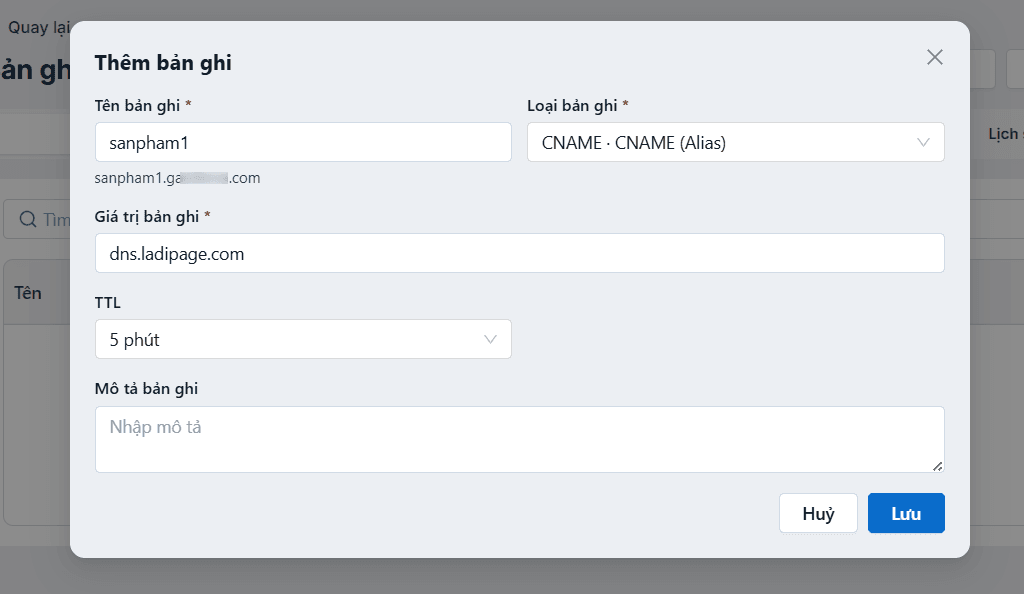Click the Tìm search box in background

click(37, 219)
